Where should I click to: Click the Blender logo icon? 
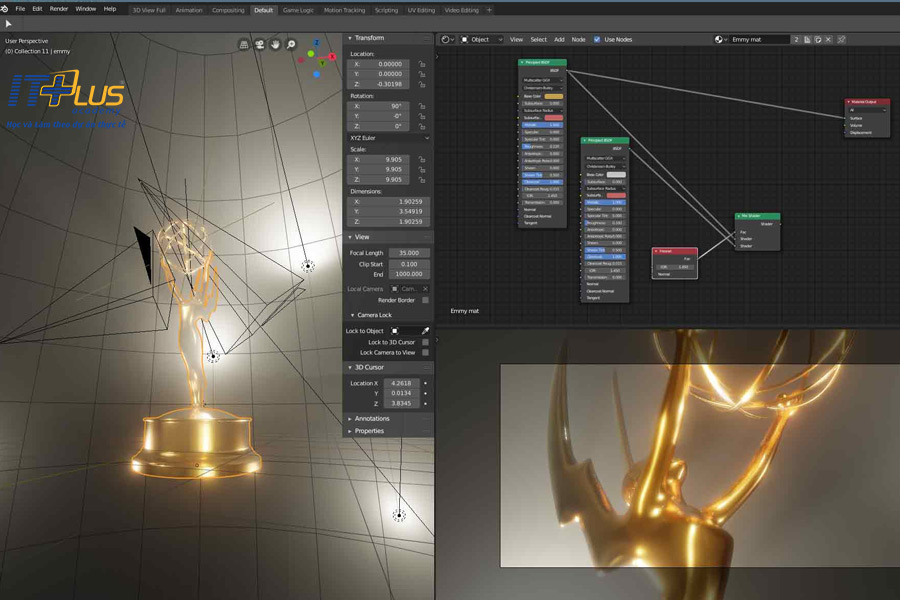(x=6, y=9)
